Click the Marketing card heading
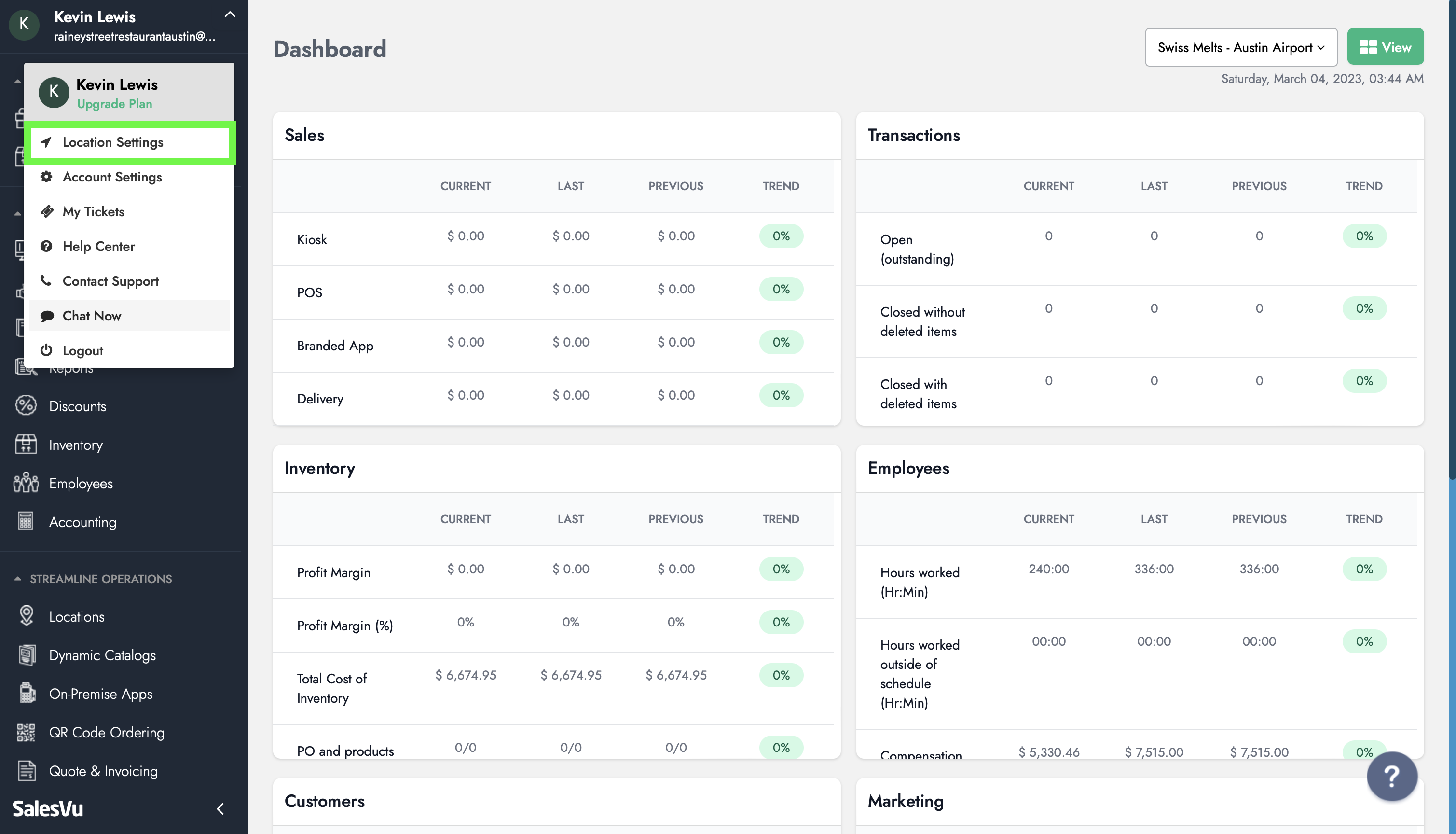The height and width of the screenshot is (834, 1456). click(x=905, y=801)
